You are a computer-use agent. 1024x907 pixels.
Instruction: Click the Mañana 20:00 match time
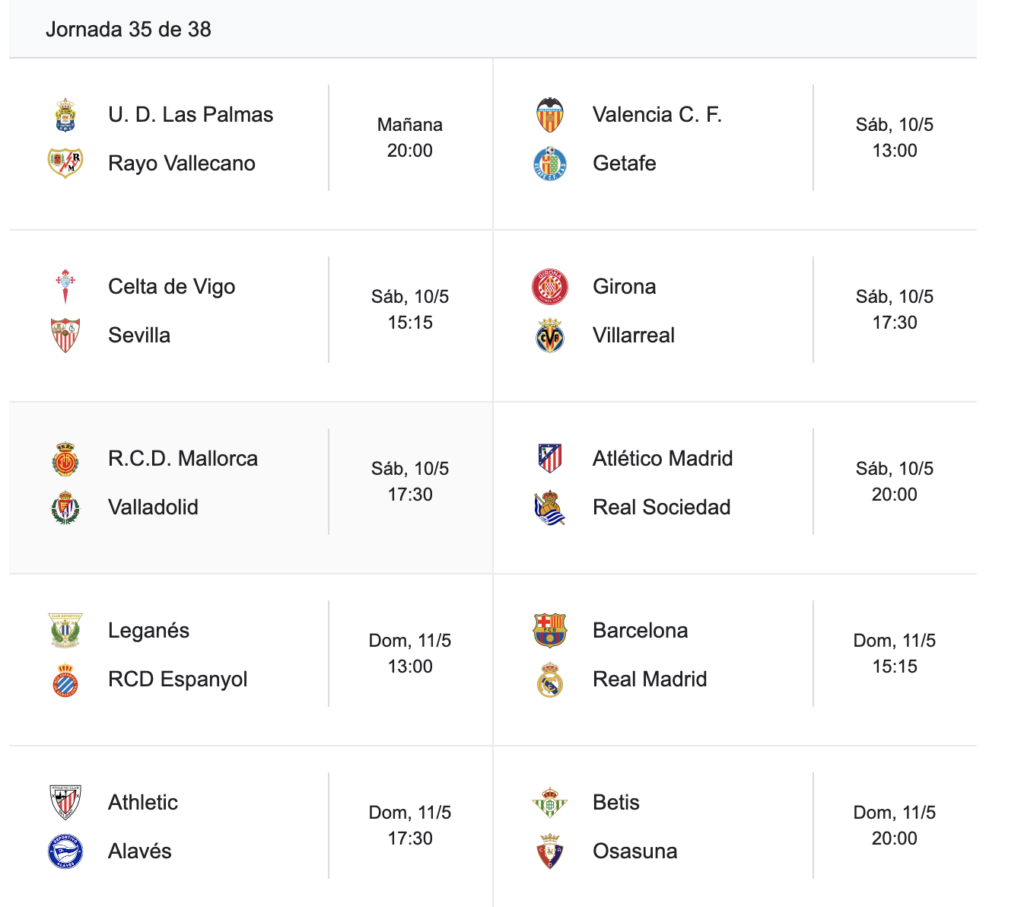click(x=410, y=138)
